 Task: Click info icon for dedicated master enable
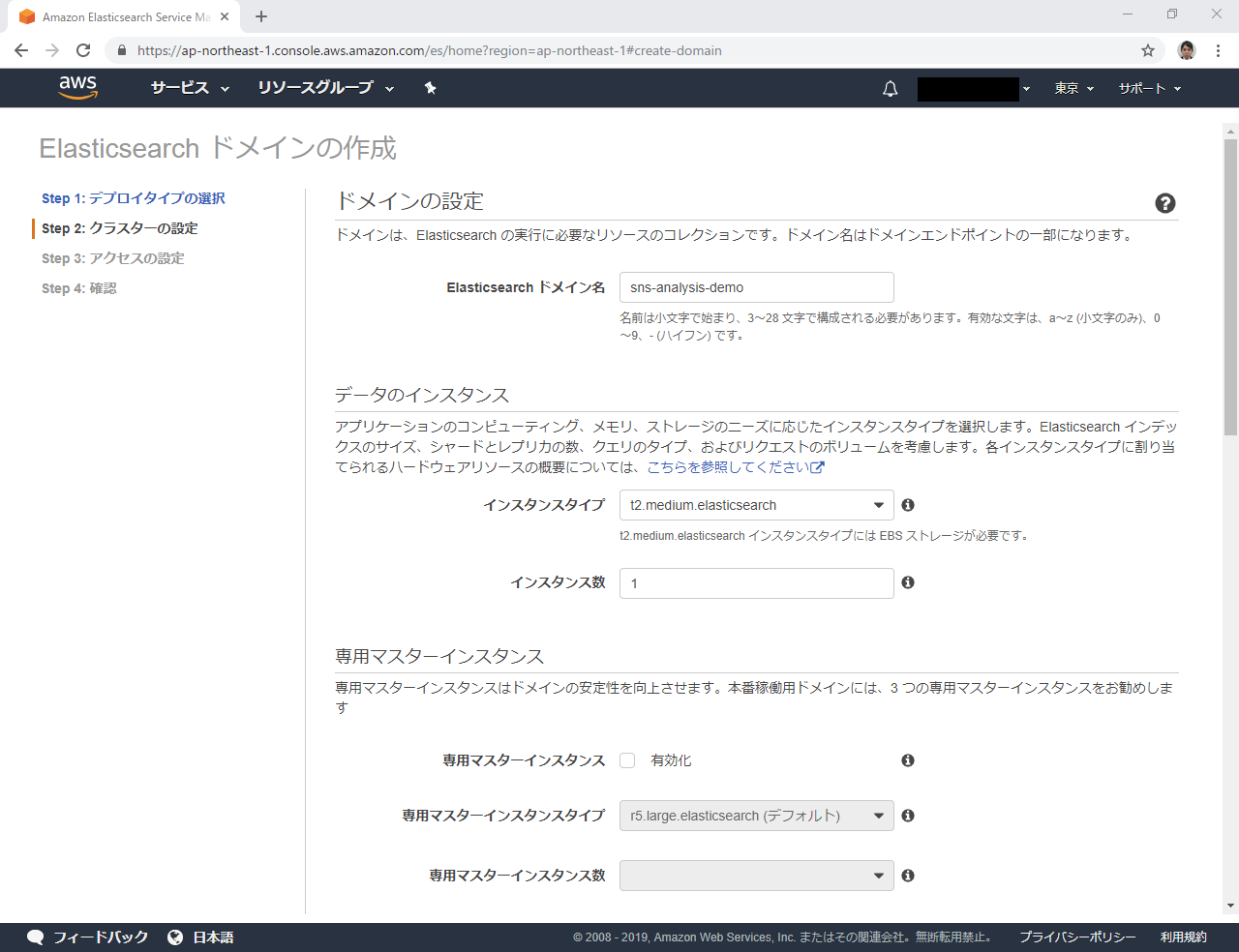908,760
